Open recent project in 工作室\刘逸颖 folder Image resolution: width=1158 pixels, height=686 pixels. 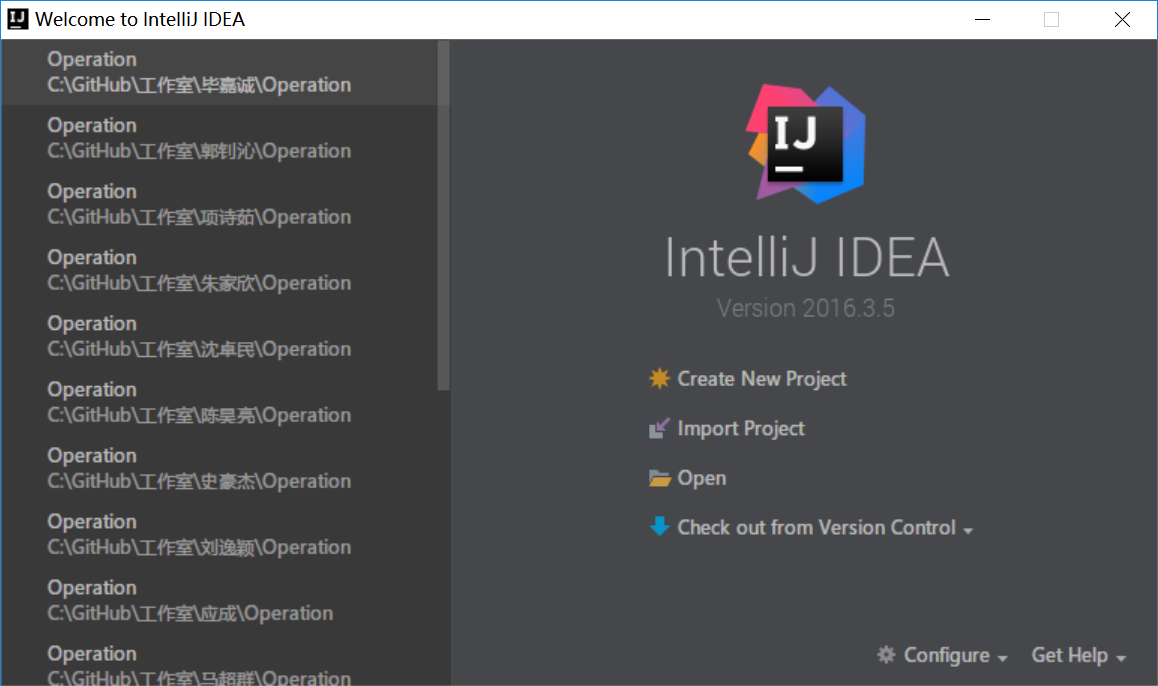220,535
